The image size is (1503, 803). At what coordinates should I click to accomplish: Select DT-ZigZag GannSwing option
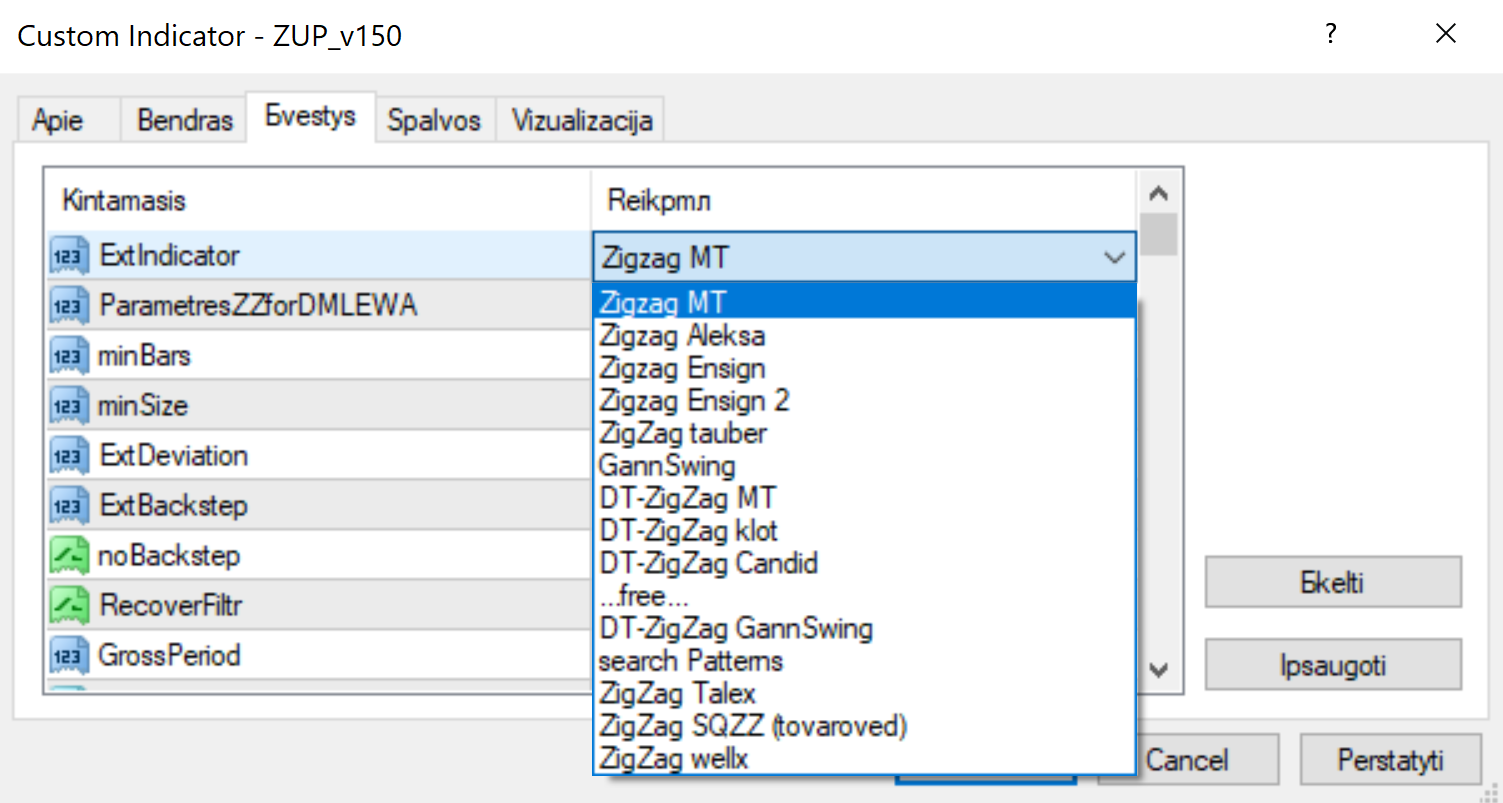click(864, 628)
